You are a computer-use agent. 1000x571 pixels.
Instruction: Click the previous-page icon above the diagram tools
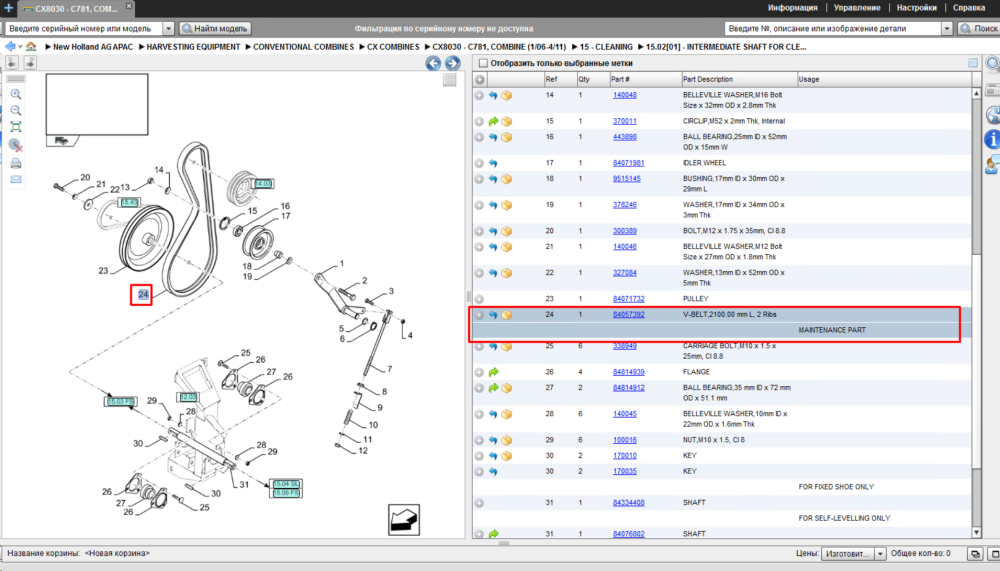point(11,63)
